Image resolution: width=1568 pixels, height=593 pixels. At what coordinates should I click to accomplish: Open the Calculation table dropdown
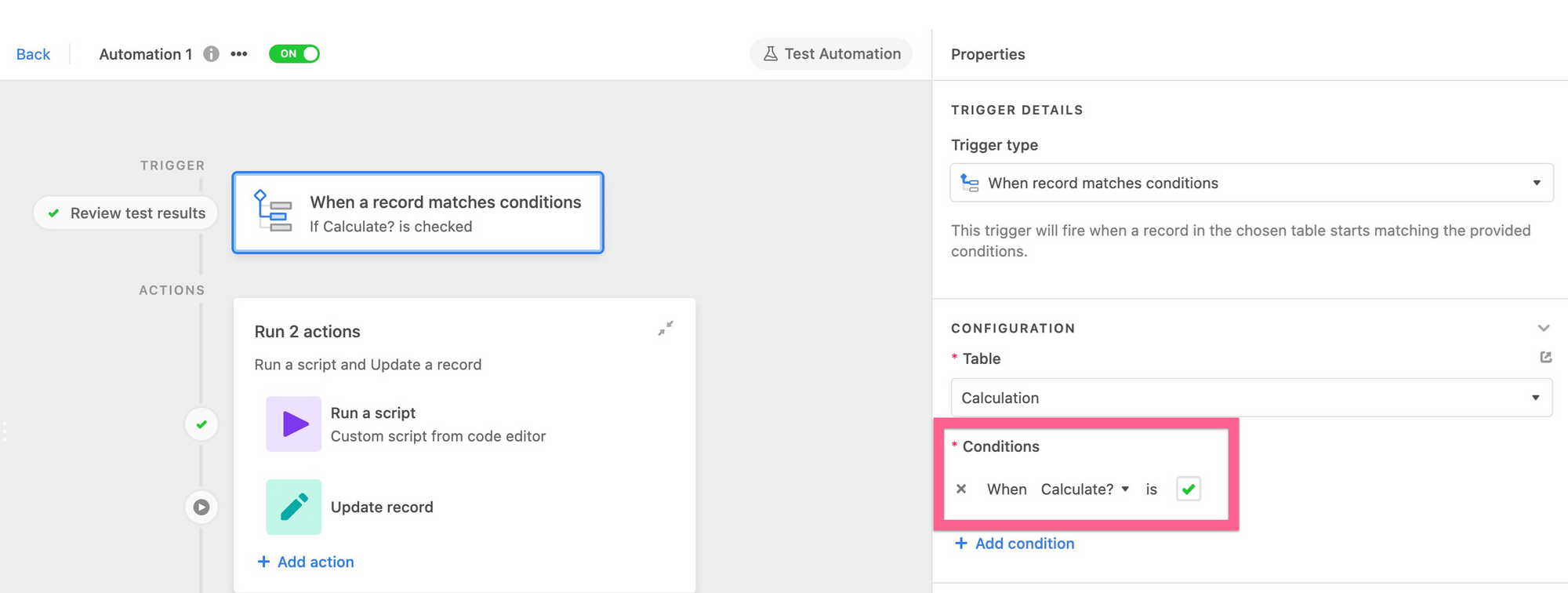click(x=1251, y=398)
